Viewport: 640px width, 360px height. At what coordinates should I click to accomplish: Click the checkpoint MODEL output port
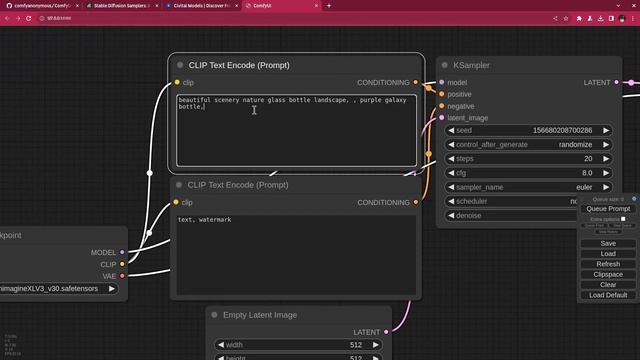pos(122,252)
